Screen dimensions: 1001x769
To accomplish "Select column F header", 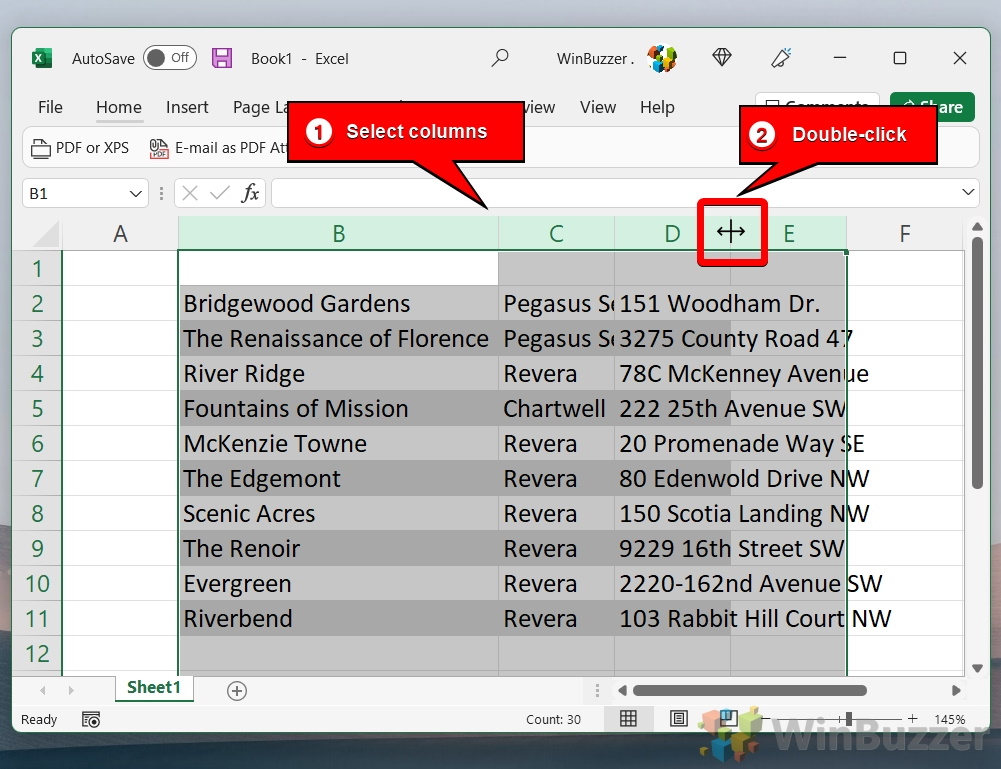I will (905, 234).
